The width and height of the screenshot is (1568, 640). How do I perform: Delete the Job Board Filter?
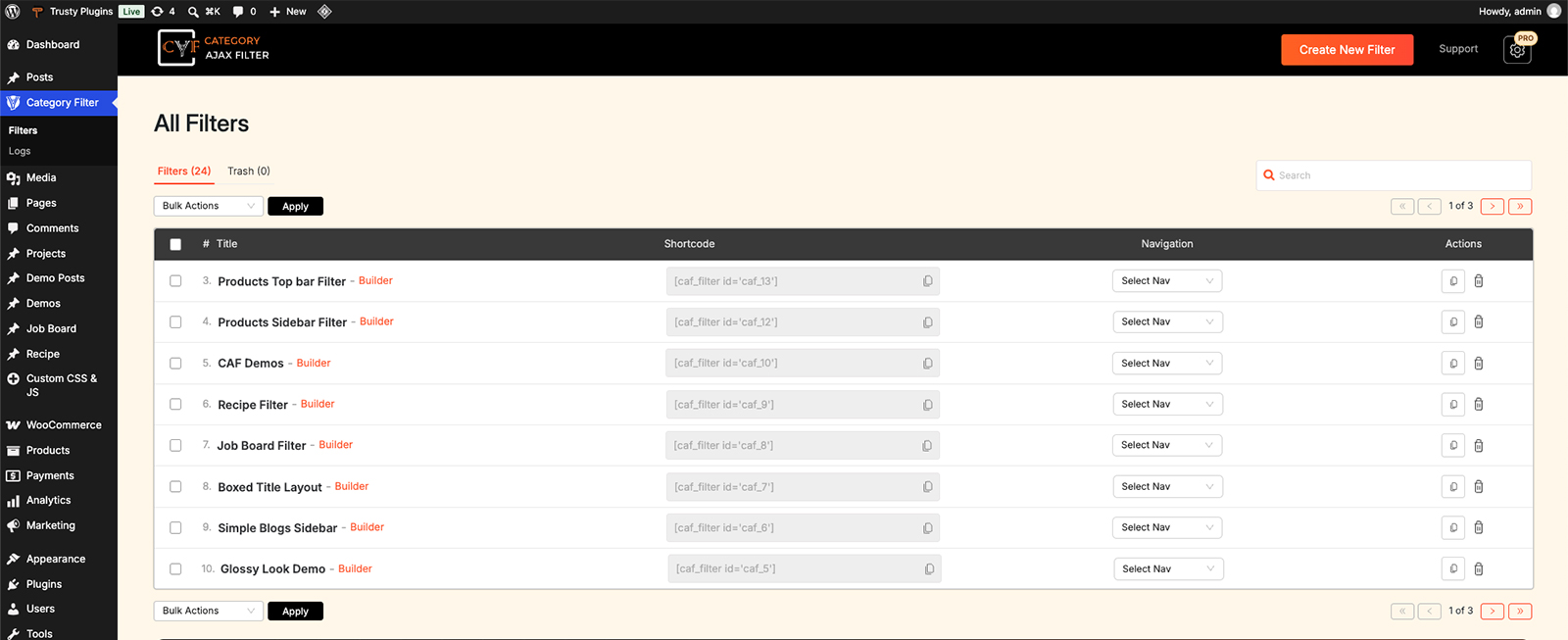[x=1479, y=446]
